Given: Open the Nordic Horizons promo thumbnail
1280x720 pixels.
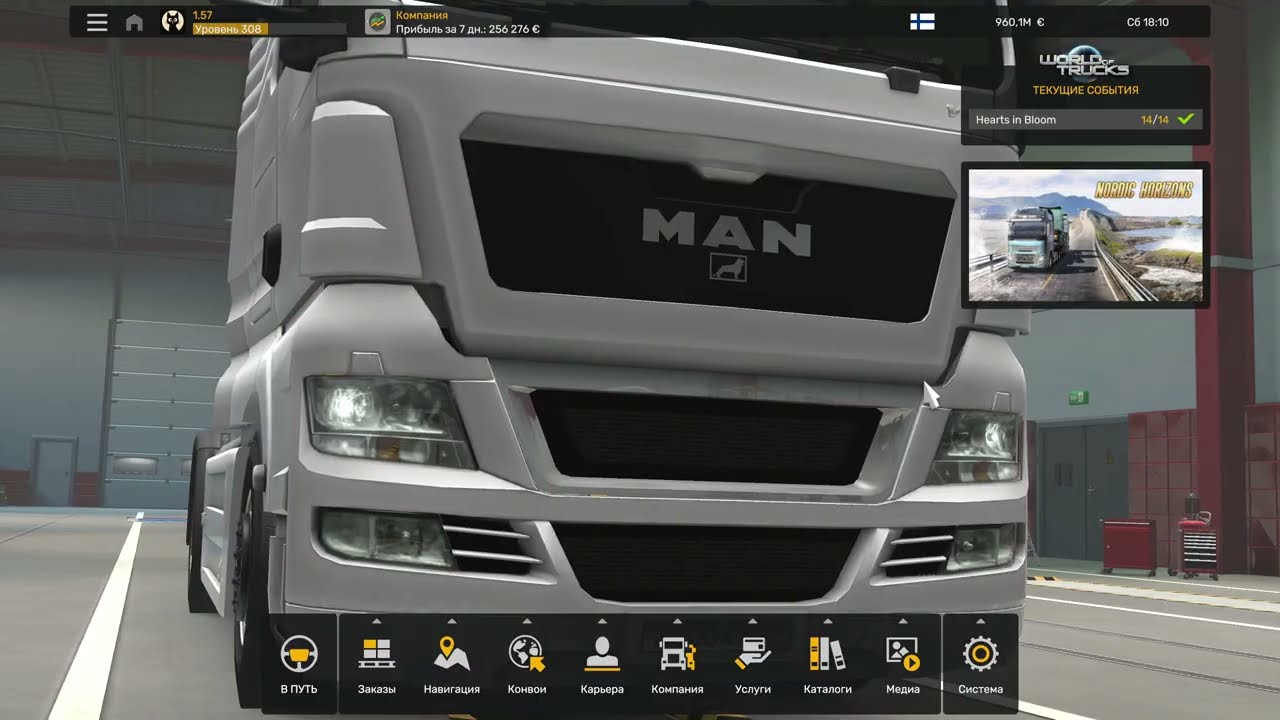Looking at the screenshot, I should click(x=1085, y=235).
